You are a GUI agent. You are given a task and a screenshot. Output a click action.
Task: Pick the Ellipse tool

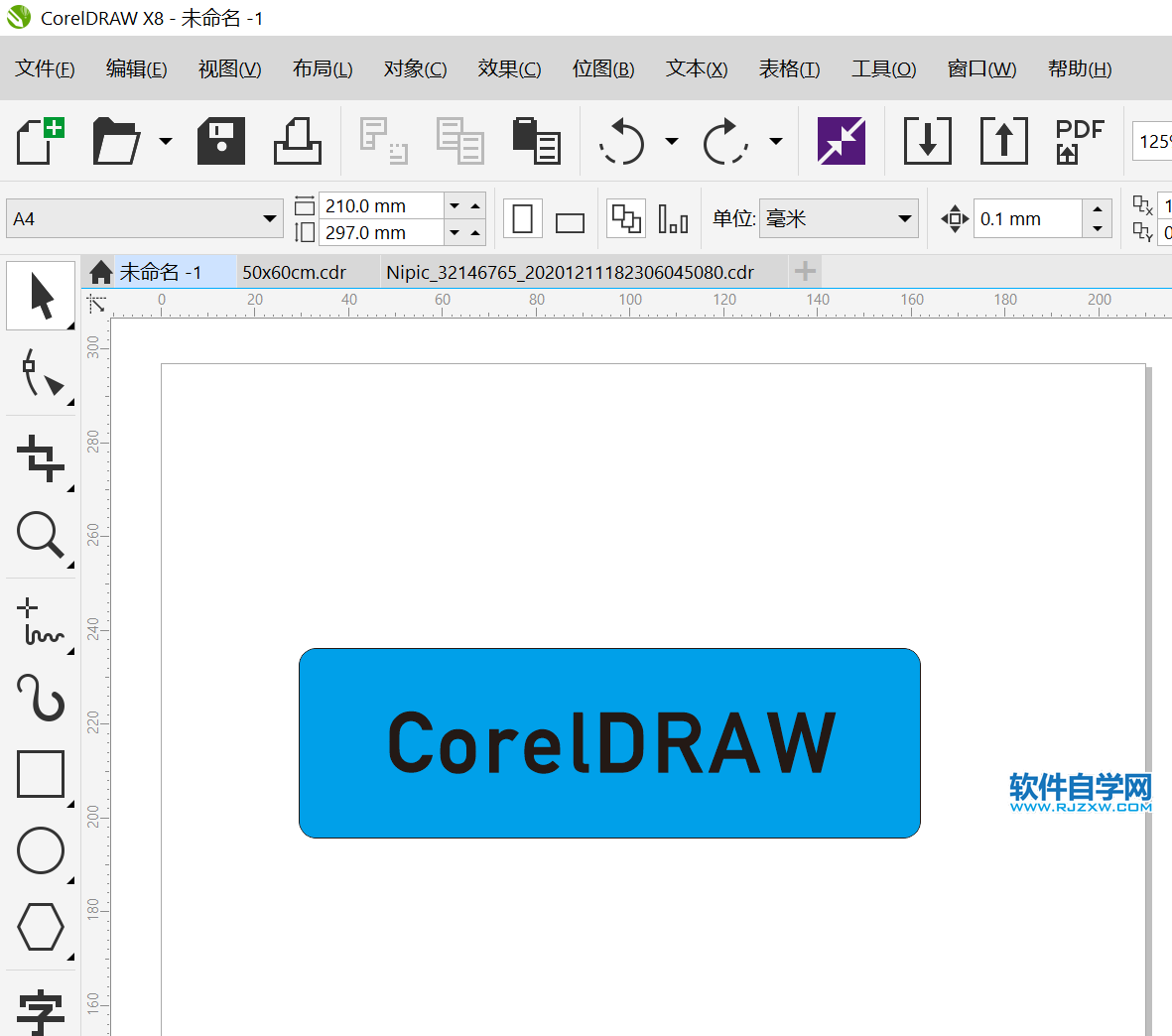pos(41,850)
